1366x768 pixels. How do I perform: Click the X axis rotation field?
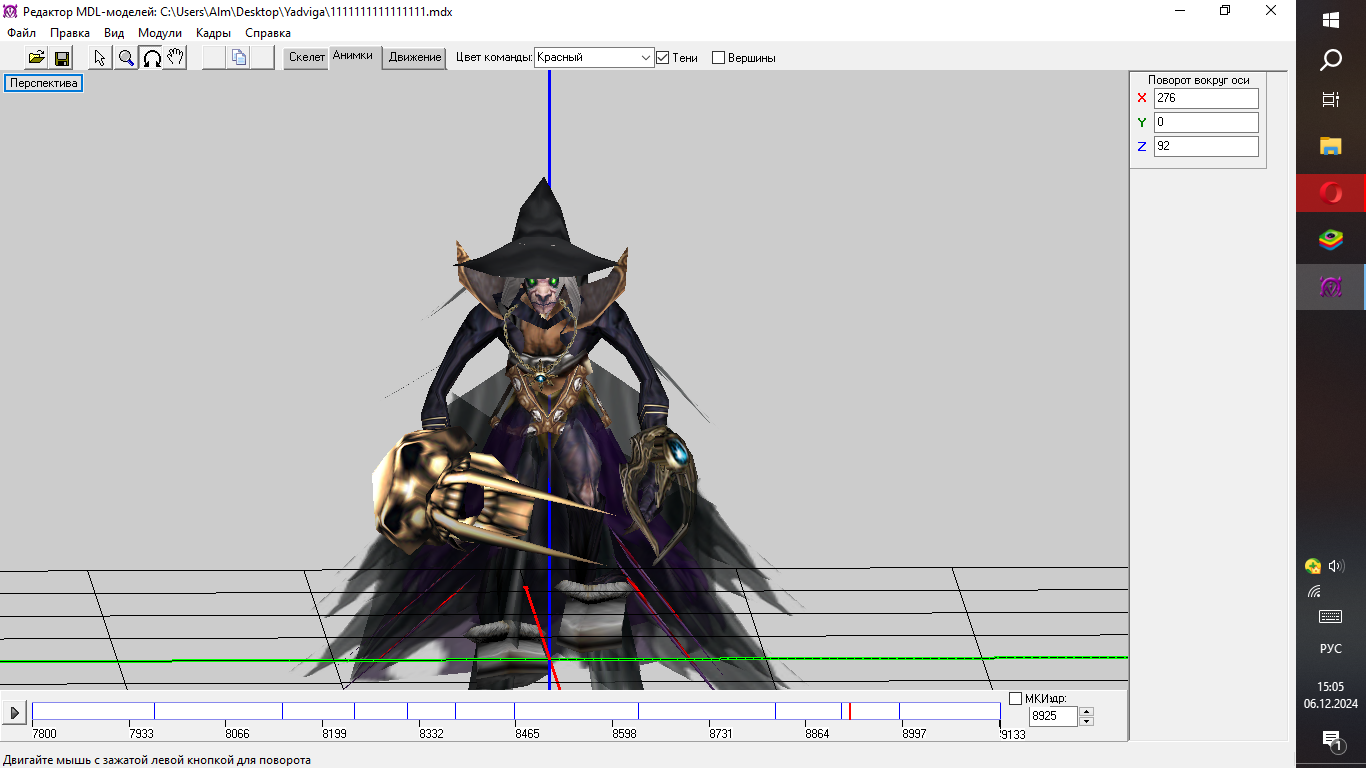pyautogui.click(x=1206, y=98)
